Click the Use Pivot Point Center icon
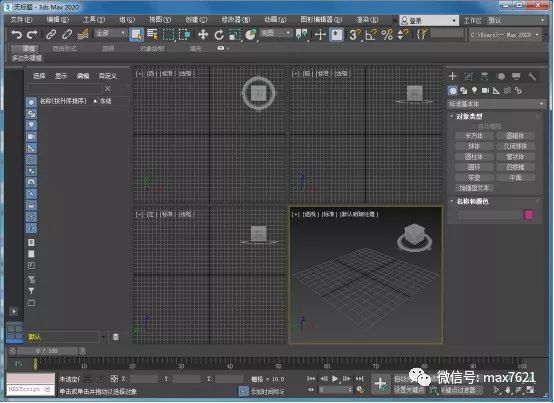 click(301, 34)
